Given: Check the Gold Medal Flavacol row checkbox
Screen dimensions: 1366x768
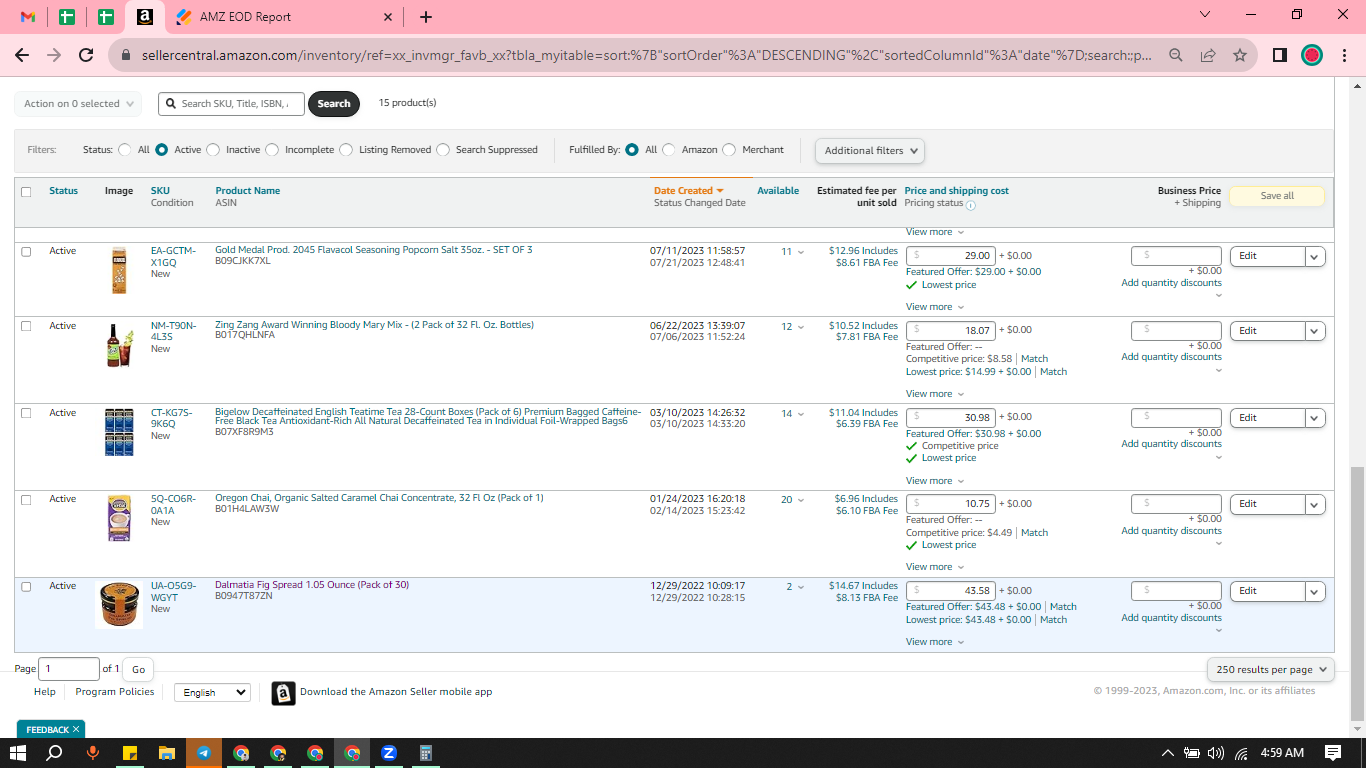Looking at the screenshot, I should click(x=26, y=252).
